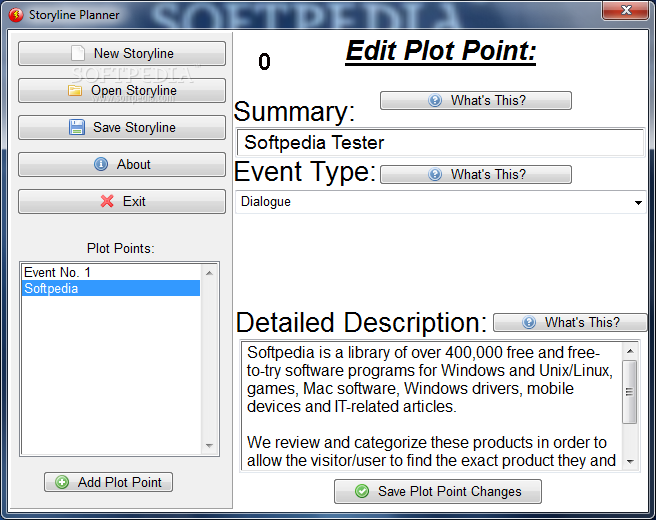Click the Storyline Planner app icon in title bar
Viewport: 656px width, 520px height.
click(16, 15)
